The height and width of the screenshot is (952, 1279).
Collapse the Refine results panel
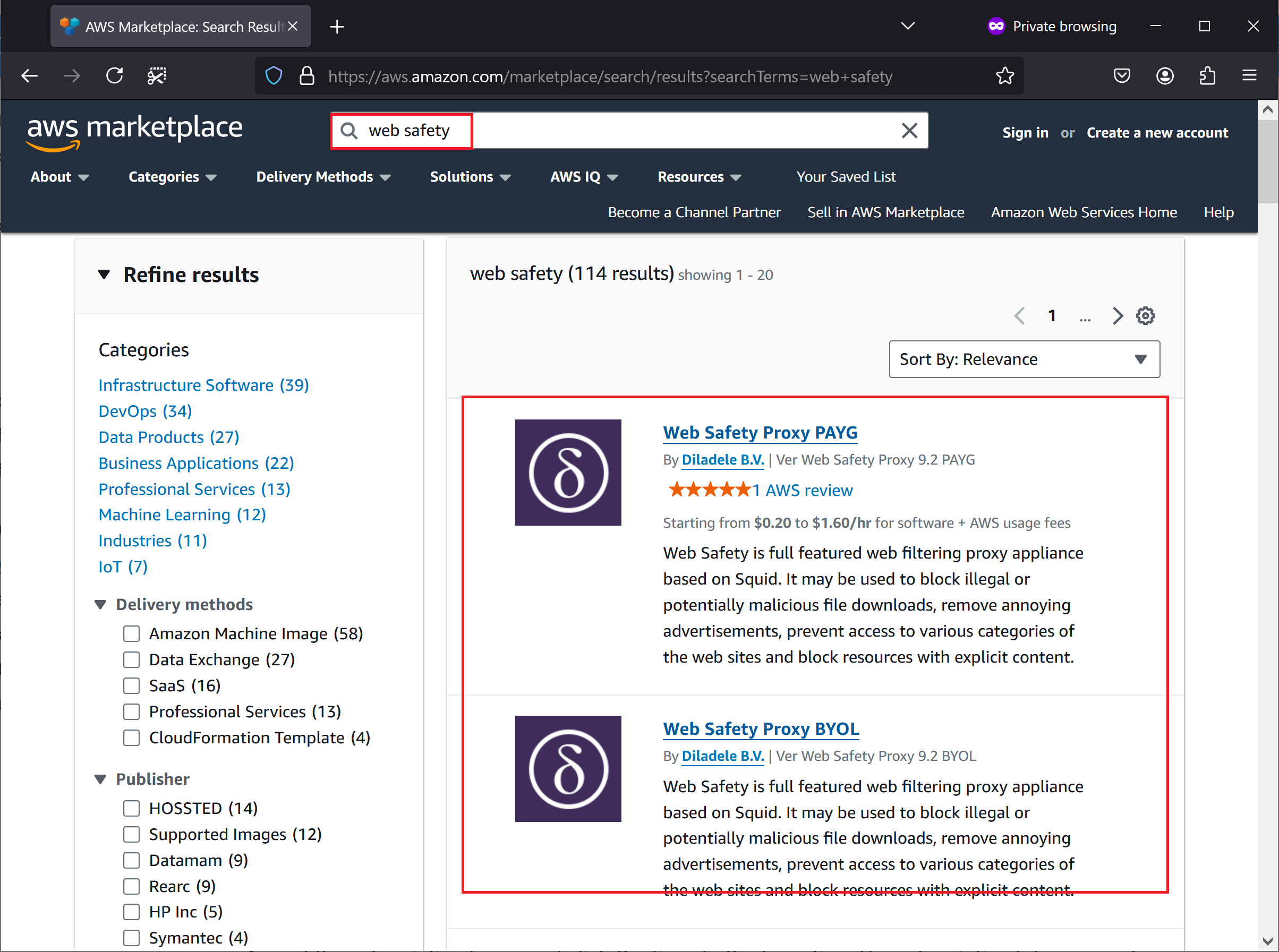(104, 275)
